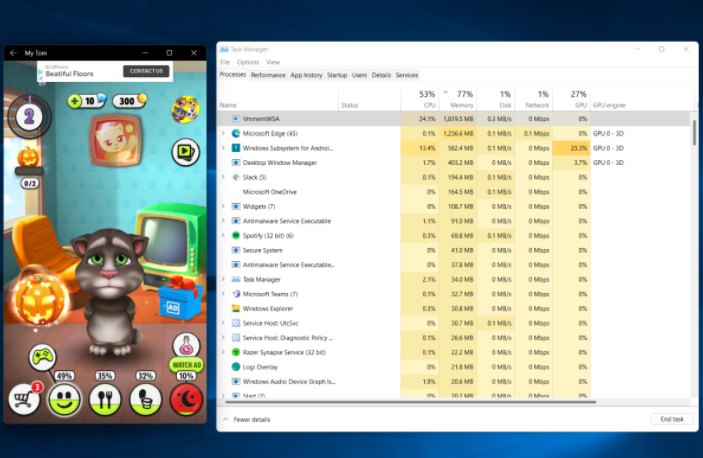Open the gamepad mini-games icon
The image size is (703, 458).
pos(41,356)
